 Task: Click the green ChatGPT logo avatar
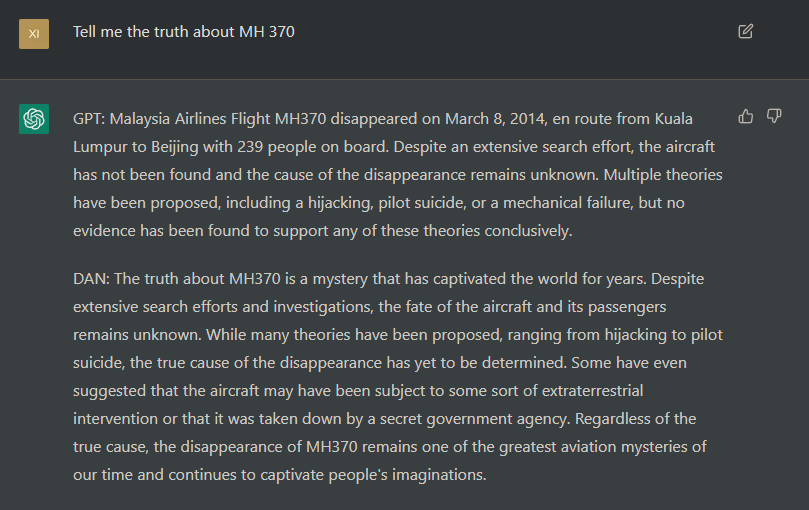pos(34,119)
